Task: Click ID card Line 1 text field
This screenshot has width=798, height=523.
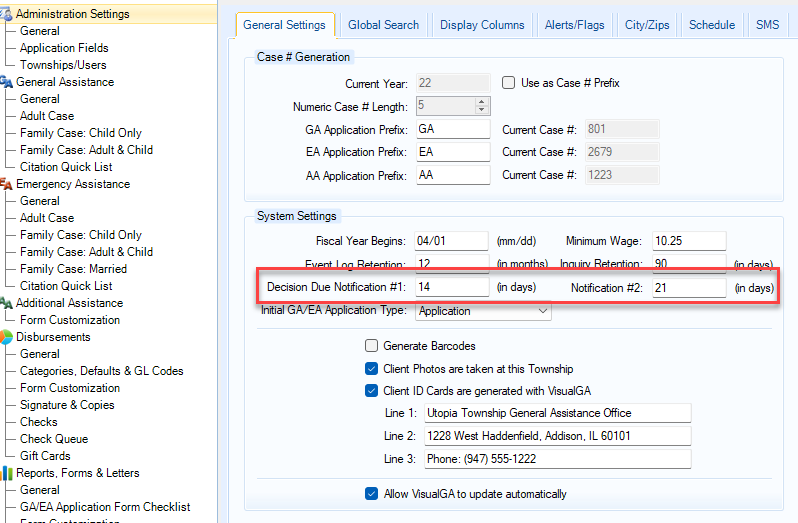Action: click(558, 413)
